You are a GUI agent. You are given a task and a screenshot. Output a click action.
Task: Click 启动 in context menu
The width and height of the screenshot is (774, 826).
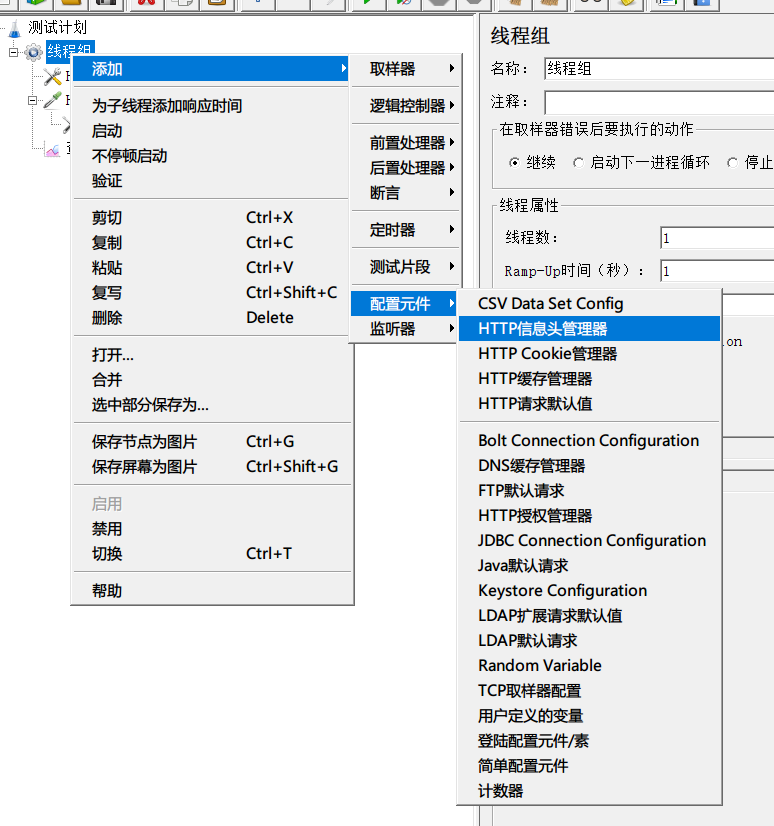click(211, 131)
